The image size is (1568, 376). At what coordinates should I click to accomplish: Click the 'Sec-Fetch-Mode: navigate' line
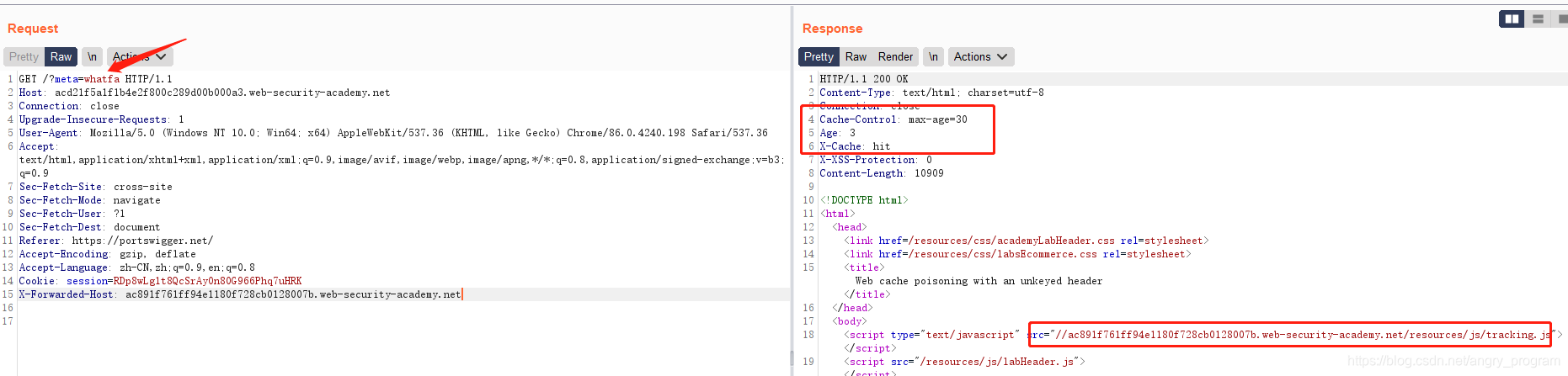(x=90, y=200)
